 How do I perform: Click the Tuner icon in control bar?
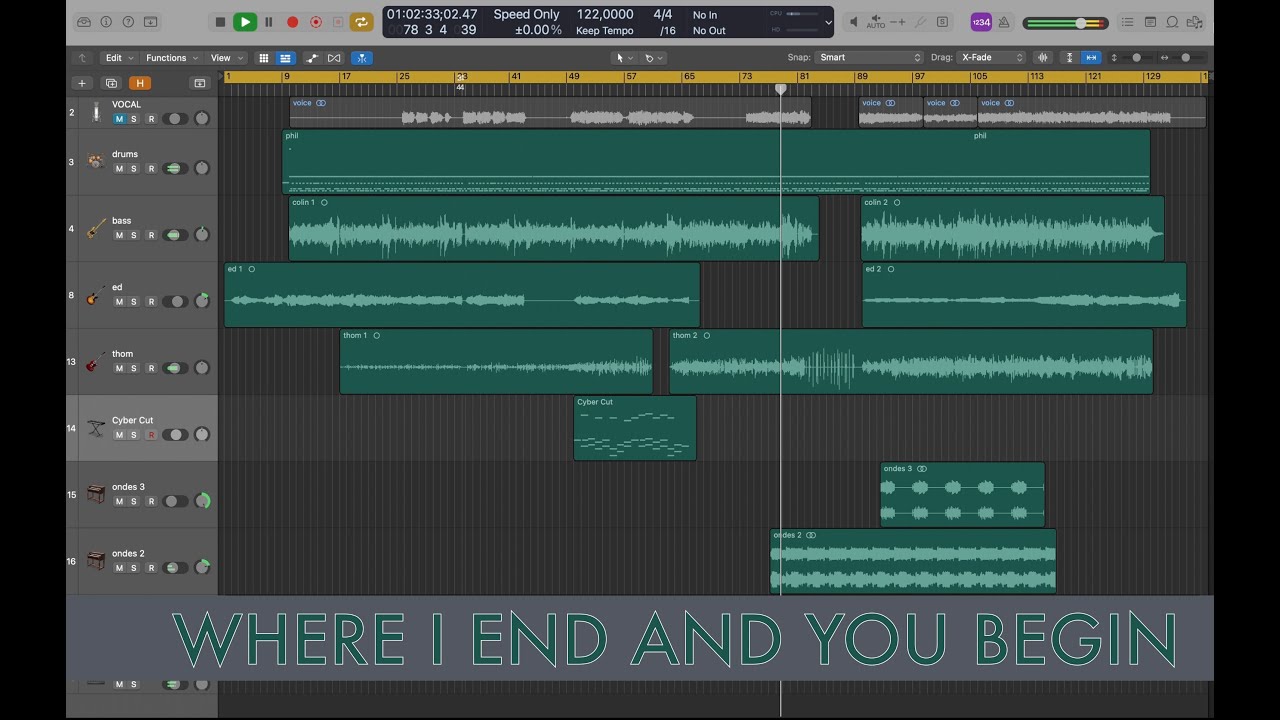pyautogui.click(x=920, y=22)
